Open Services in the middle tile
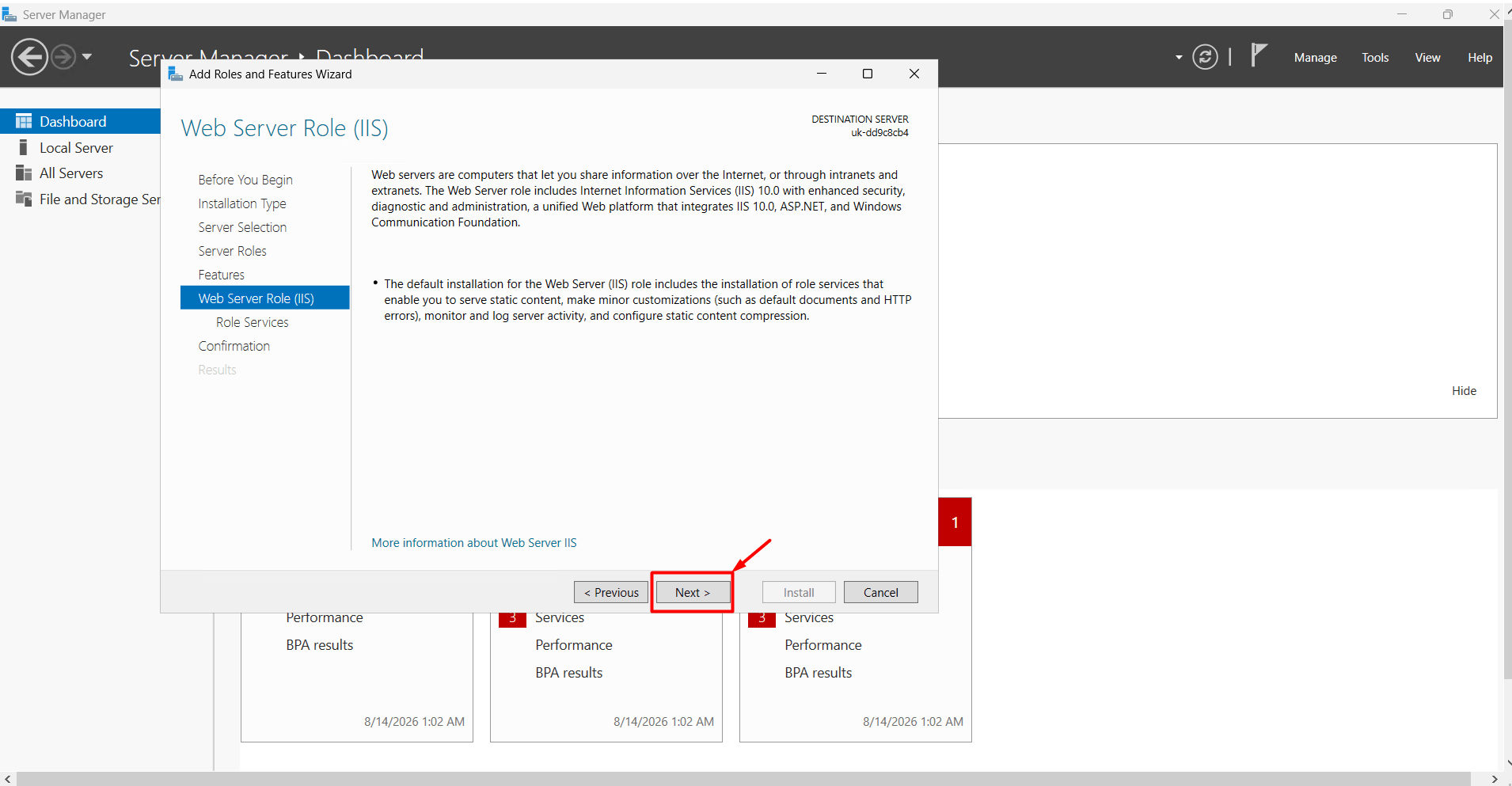 tap(560, 618)
